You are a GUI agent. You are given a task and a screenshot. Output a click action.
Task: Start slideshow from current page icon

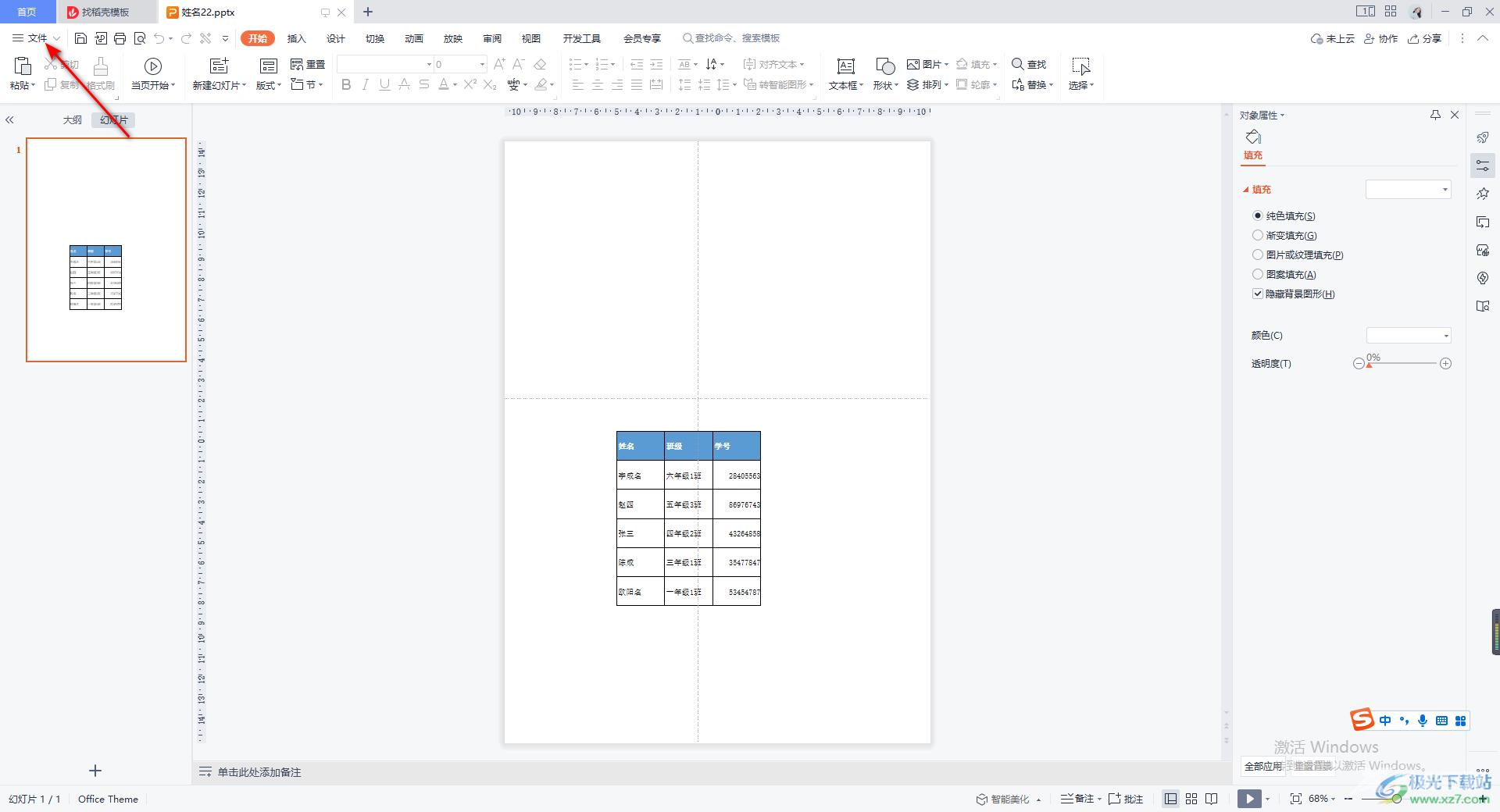153,66
